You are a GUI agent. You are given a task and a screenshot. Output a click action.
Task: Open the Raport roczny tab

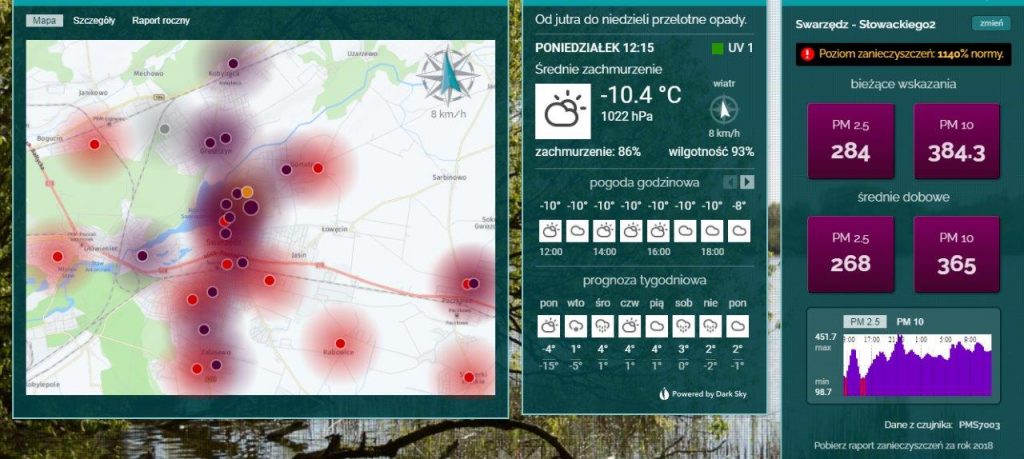click(x=161, y=20)
